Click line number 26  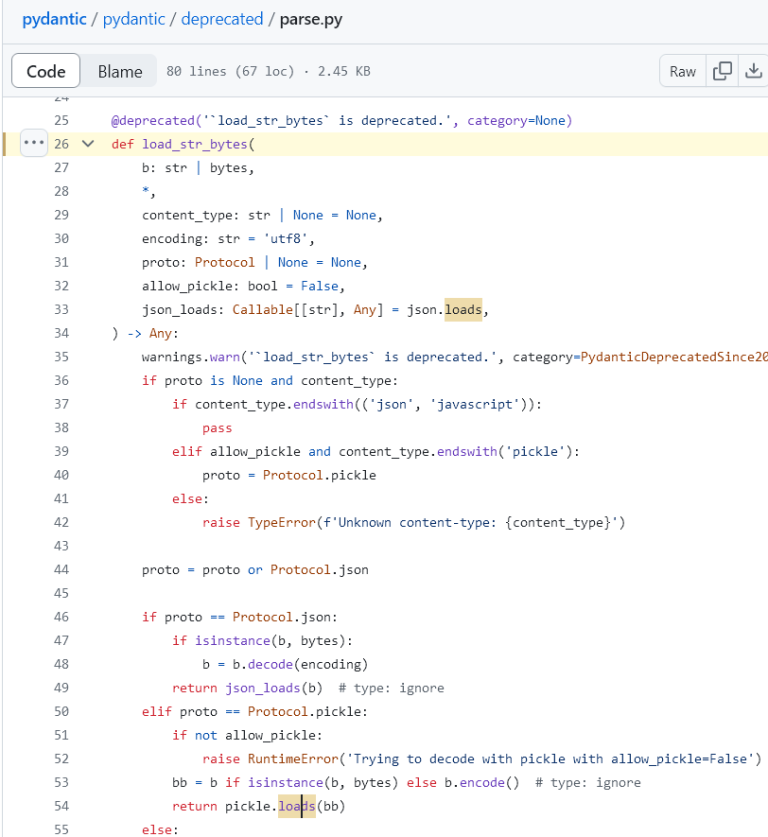pyautogui.click(x=61, y=143)
